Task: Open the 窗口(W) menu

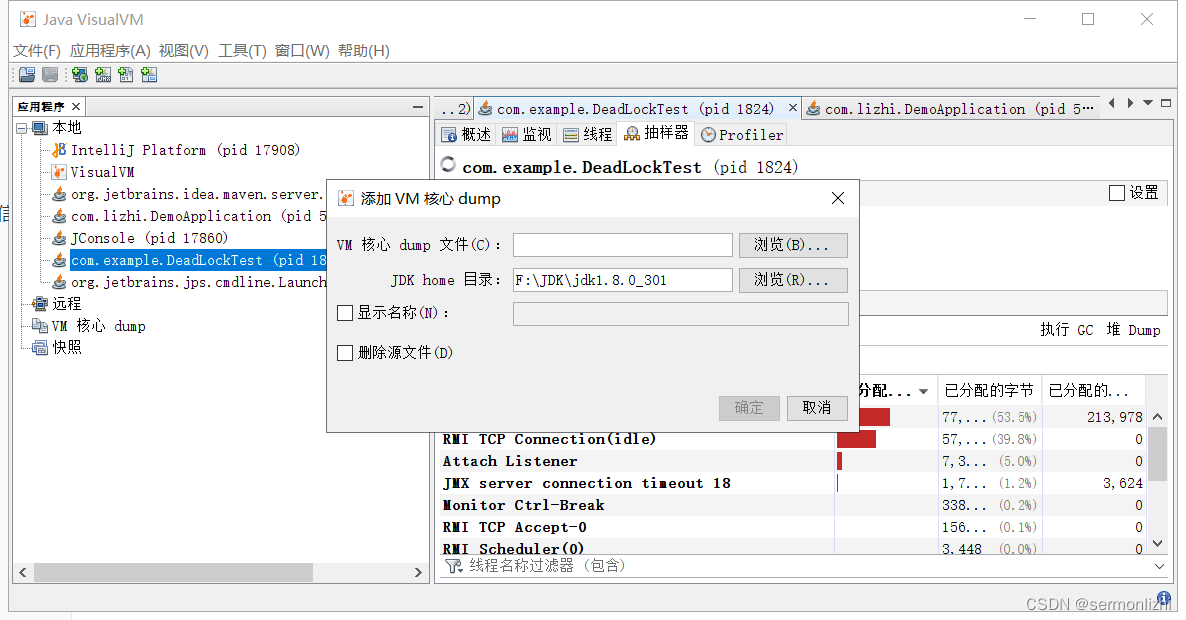Action: pos(302,51)
